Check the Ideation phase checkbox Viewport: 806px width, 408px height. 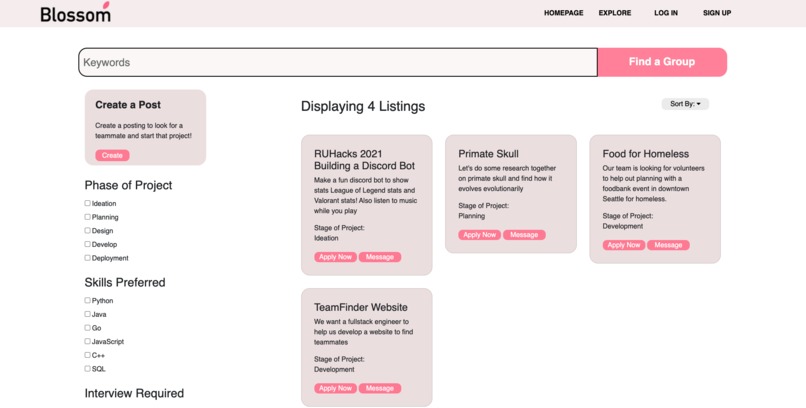pyautogui.click(x=87, y=203)
